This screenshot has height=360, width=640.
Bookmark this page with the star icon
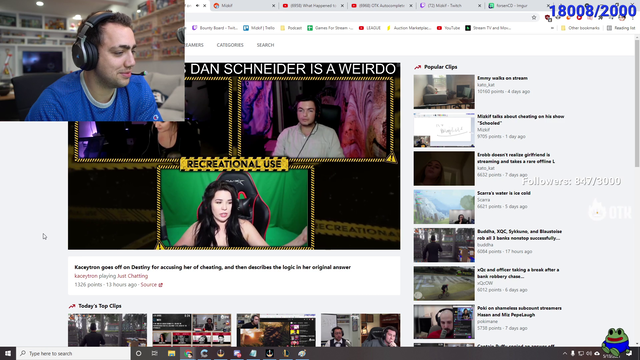point(533,17)
